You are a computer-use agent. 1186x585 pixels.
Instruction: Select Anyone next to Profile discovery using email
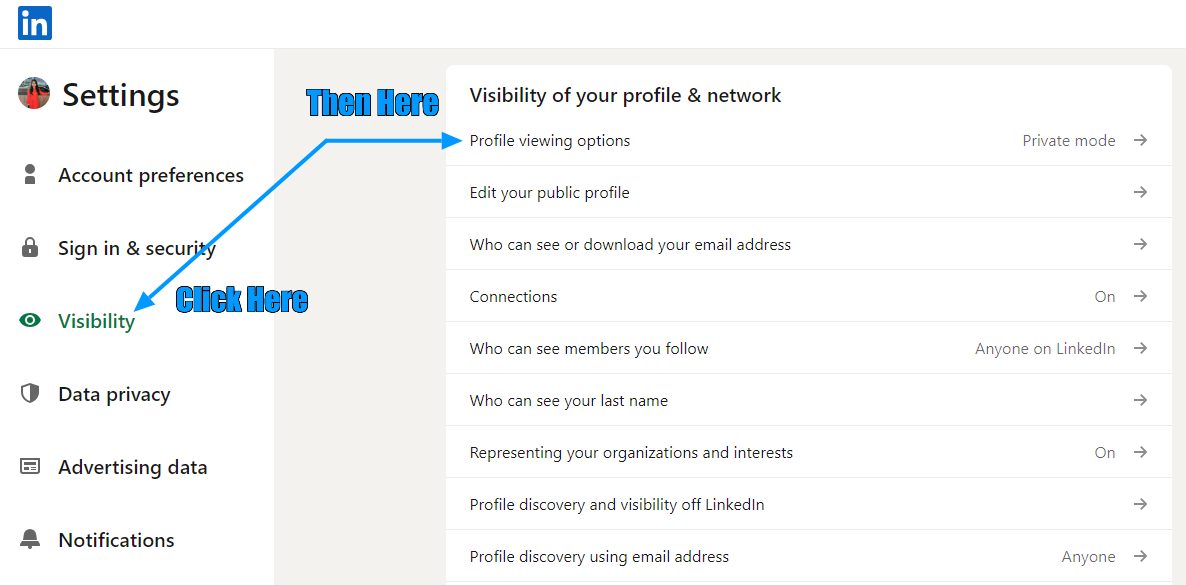coord(1089,556)
